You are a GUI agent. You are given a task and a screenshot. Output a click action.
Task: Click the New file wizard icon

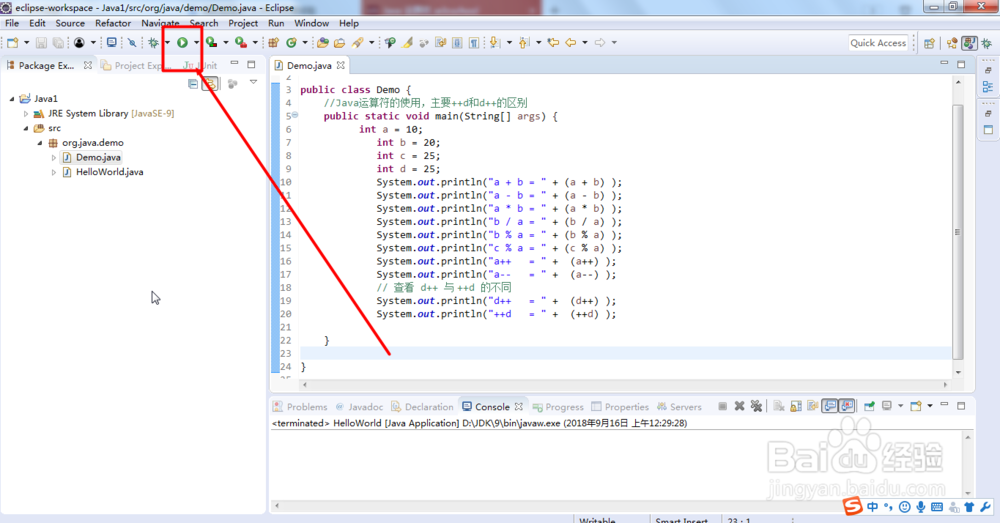pyautogui.click(x=13, y=43)
